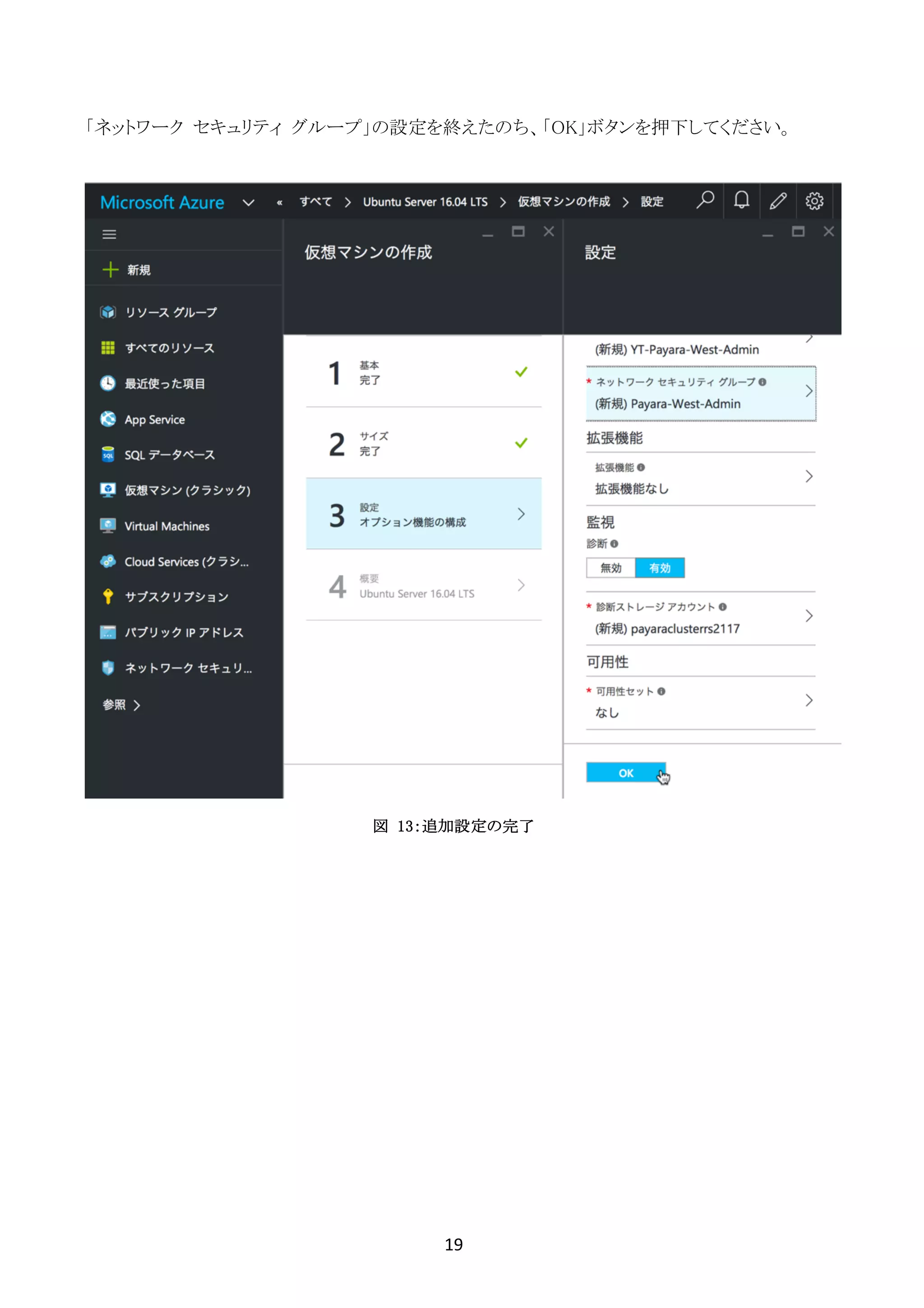This screenshot has width=924, height=1308.
Task: Expand Microsoft Azure dropdown chevron
Action: pos(248,202)
